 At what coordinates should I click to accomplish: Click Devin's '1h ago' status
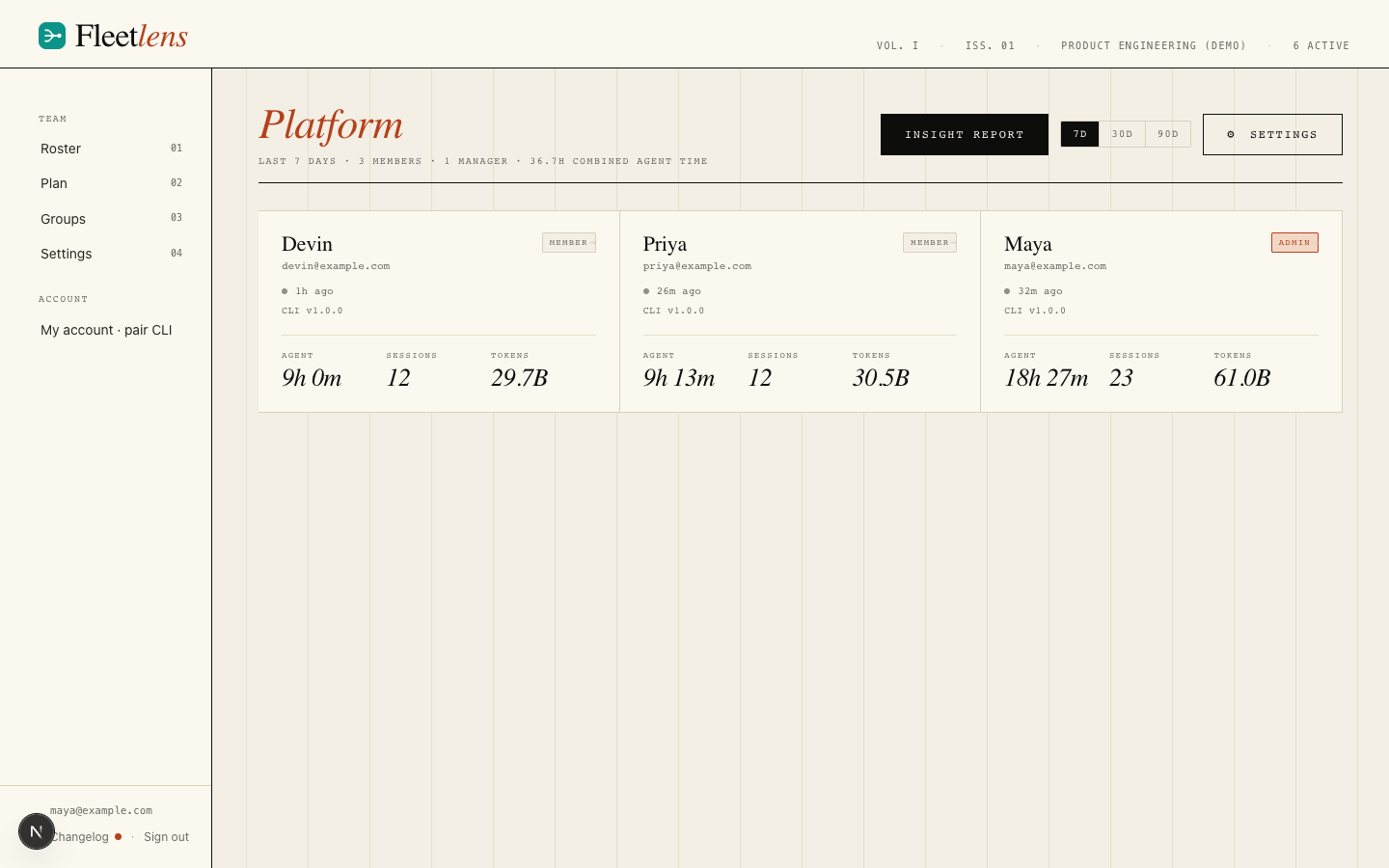pos(314,291)
